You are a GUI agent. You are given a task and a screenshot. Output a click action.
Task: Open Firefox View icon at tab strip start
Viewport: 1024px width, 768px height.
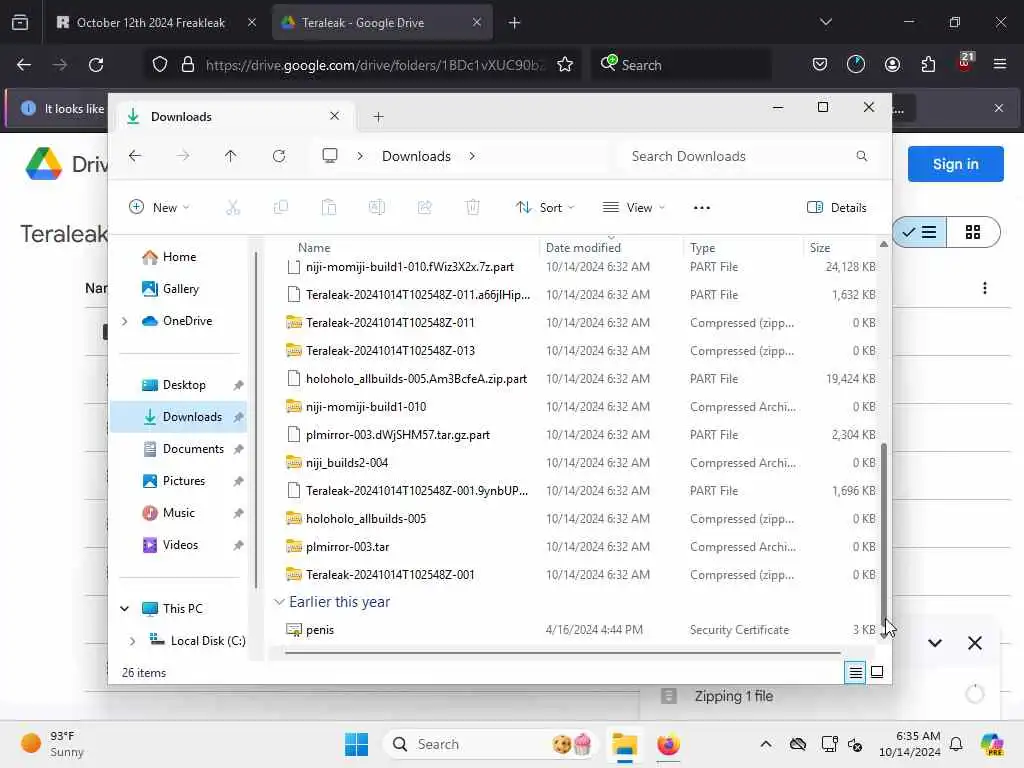pyautogui.click(x=20, y=23)
